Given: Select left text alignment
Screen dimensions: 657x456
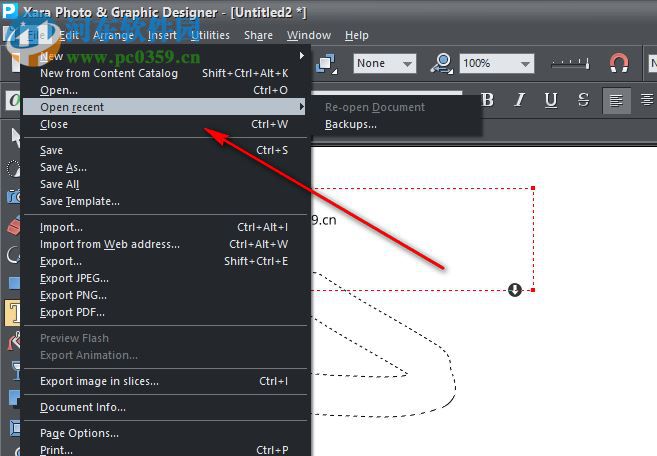Looking at the screenshot, I should pyautogui.click(x=616, y=101).
